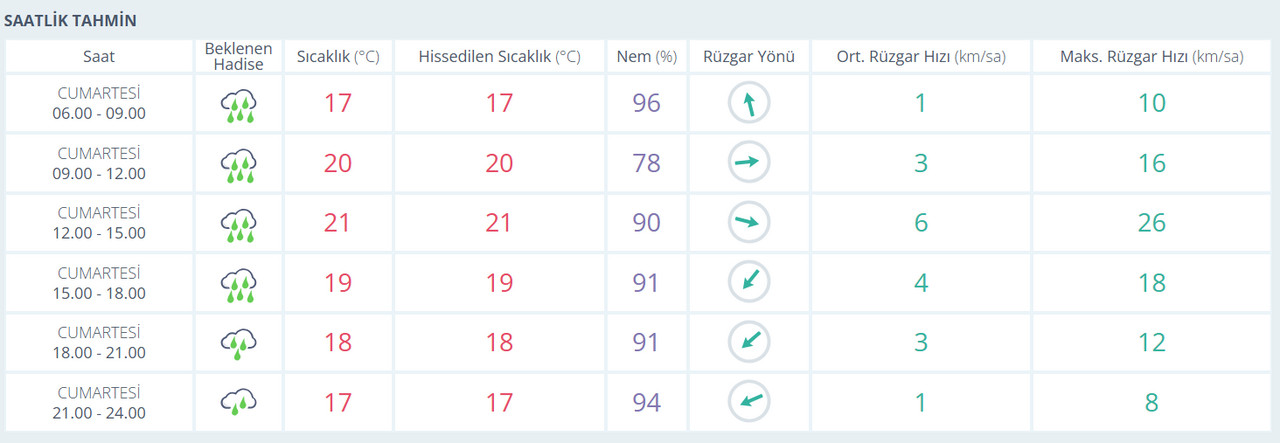Click the wind direction arrow for 12.00 - 15.00
The height and width of the screenshot is (443, 1280).
(748, 223)
